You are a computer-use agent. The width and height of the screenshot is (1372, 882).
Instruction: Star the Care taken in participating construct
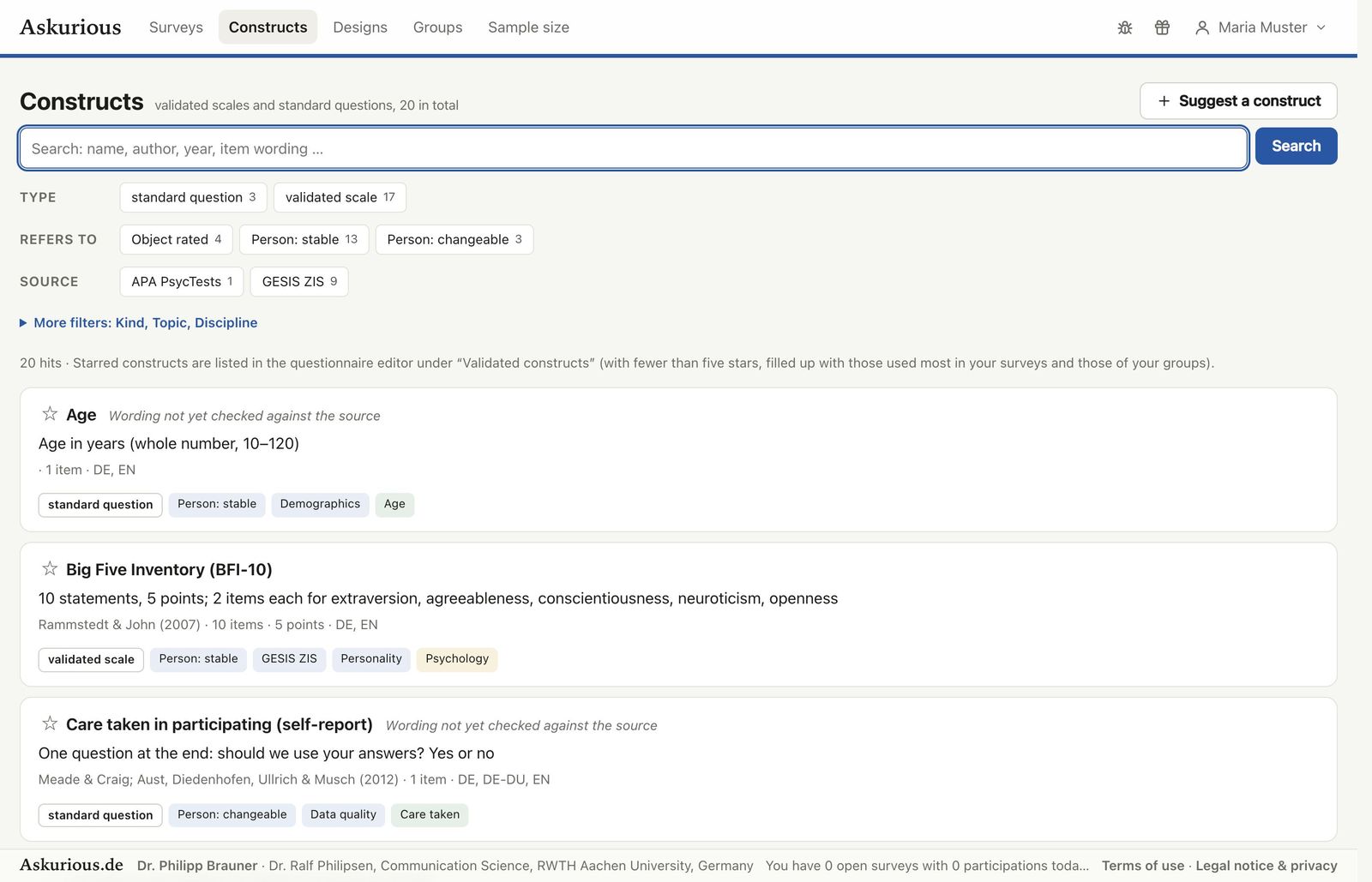(x=50, y=723)
